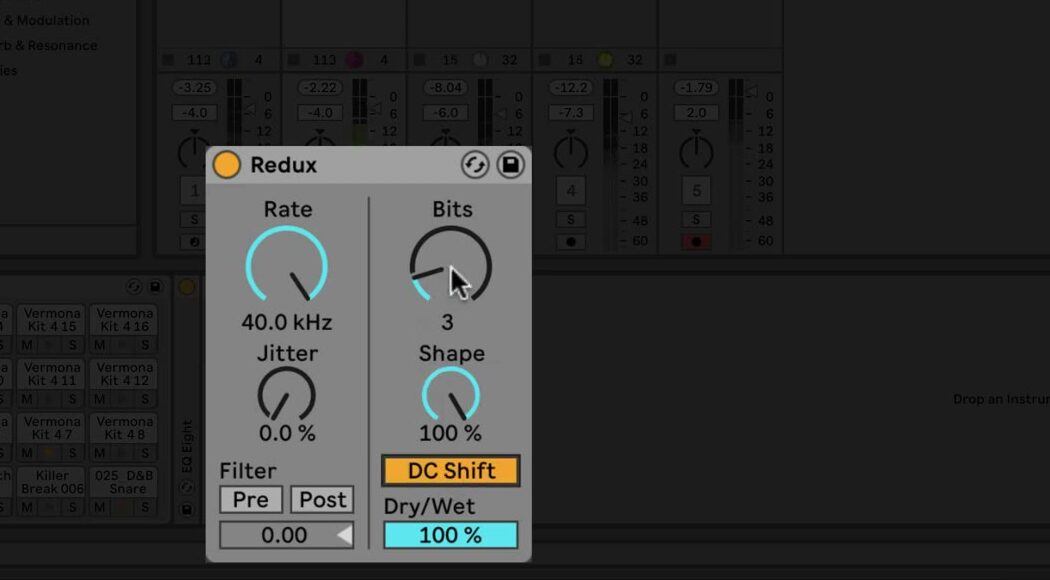The height and width of the screenshot is (580, 1050).
Task: Solo track 5 in the mixer
Action: click(696, 220)
